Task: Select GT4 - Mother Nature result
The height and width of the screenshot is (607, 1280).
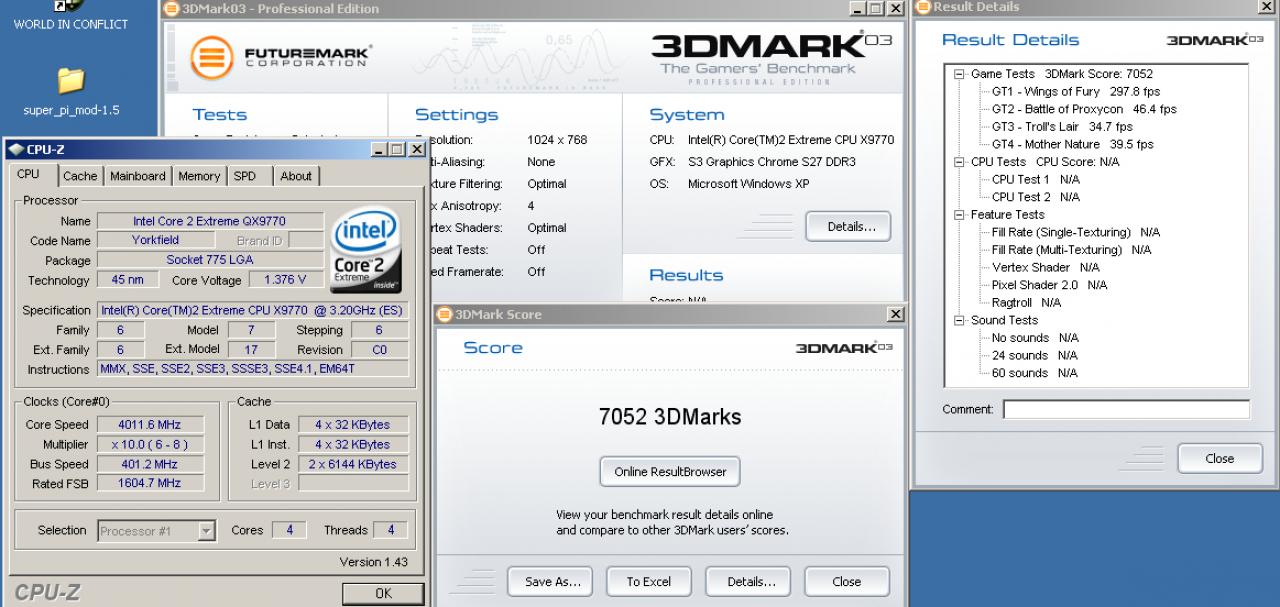Action: (1072, 144)
